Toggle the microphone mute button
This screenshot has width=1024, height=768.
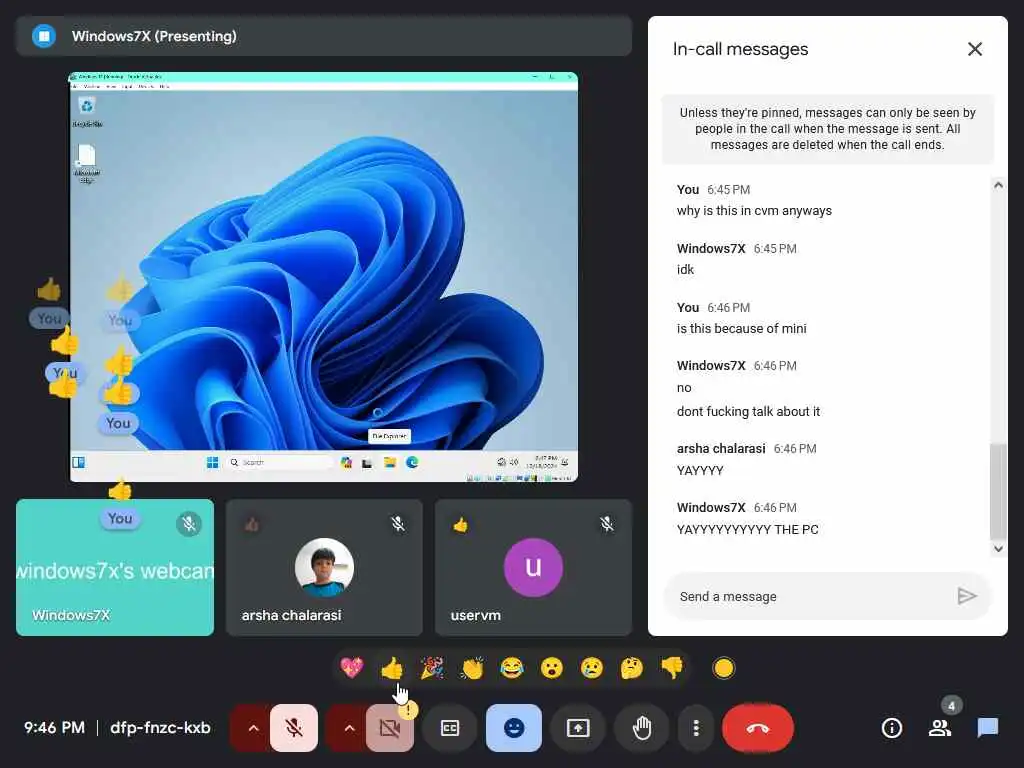click(294, 728)
